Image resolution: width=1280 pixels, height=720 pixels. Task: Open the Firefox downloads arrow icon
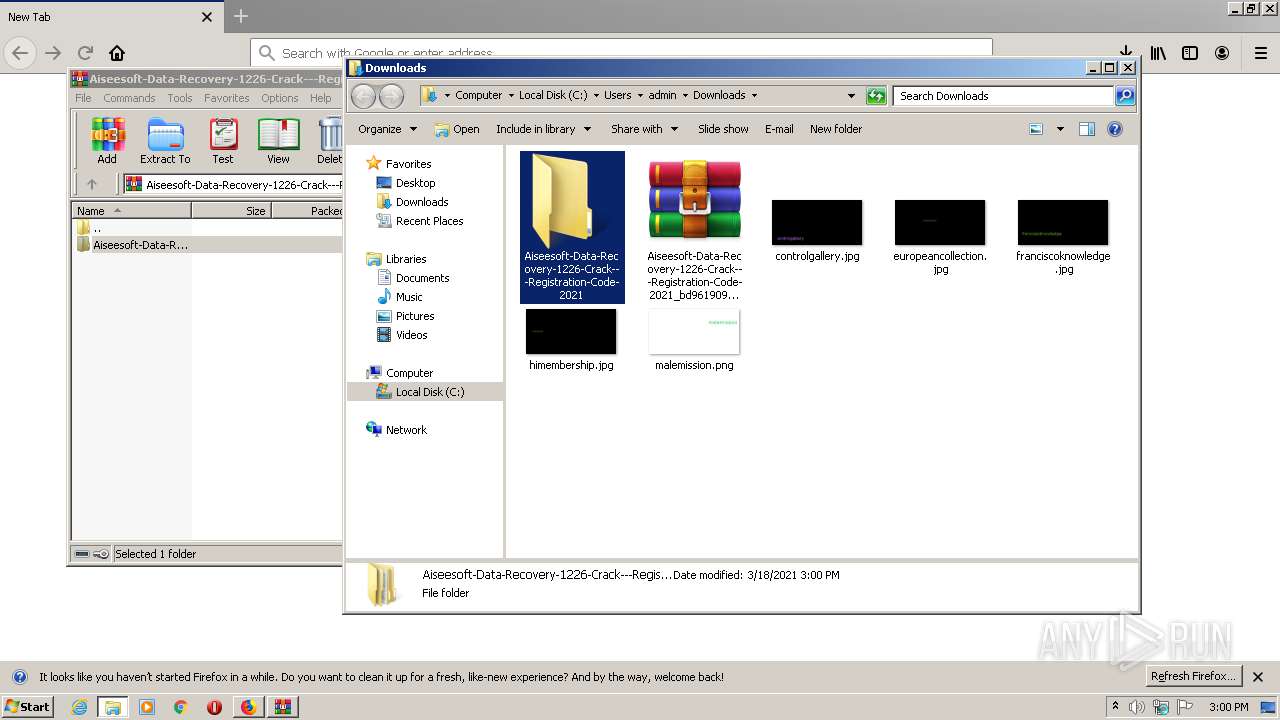pos(1126,53)
